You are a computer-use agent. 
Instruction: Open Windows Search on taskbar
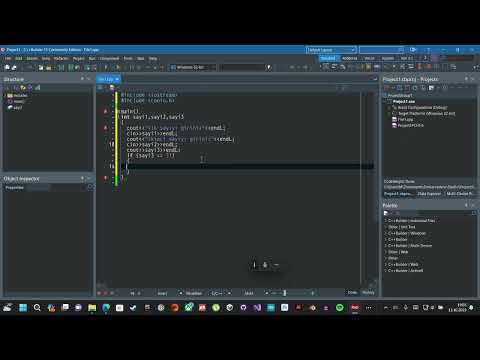coord(37,308)
